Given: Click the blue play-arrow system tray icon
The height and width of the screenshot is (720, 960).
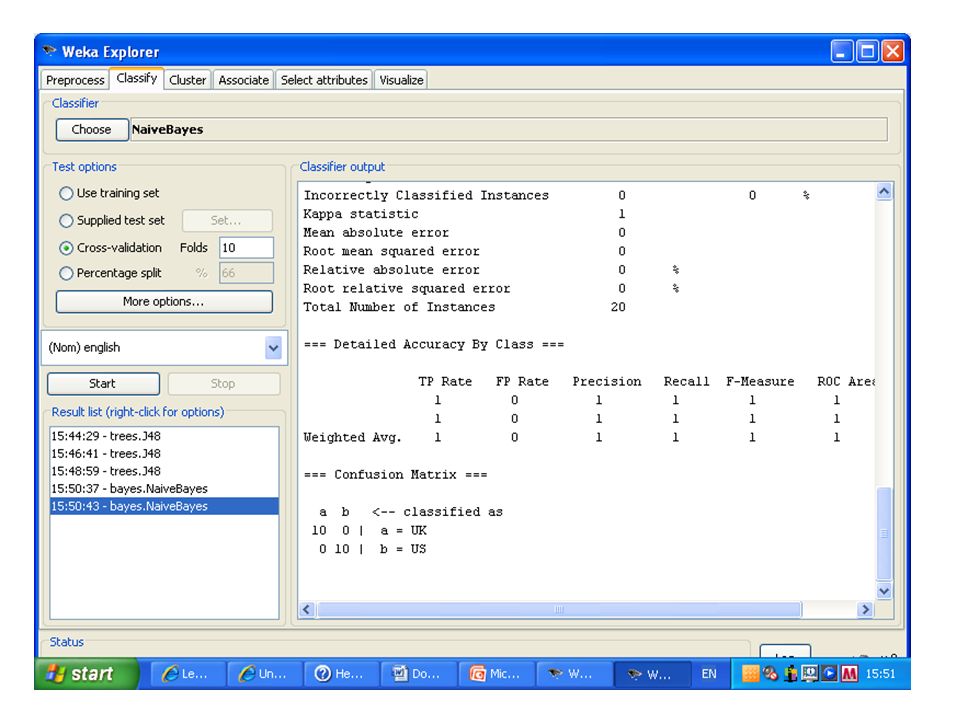Looking at the screenshot, I should coord(830,673).
